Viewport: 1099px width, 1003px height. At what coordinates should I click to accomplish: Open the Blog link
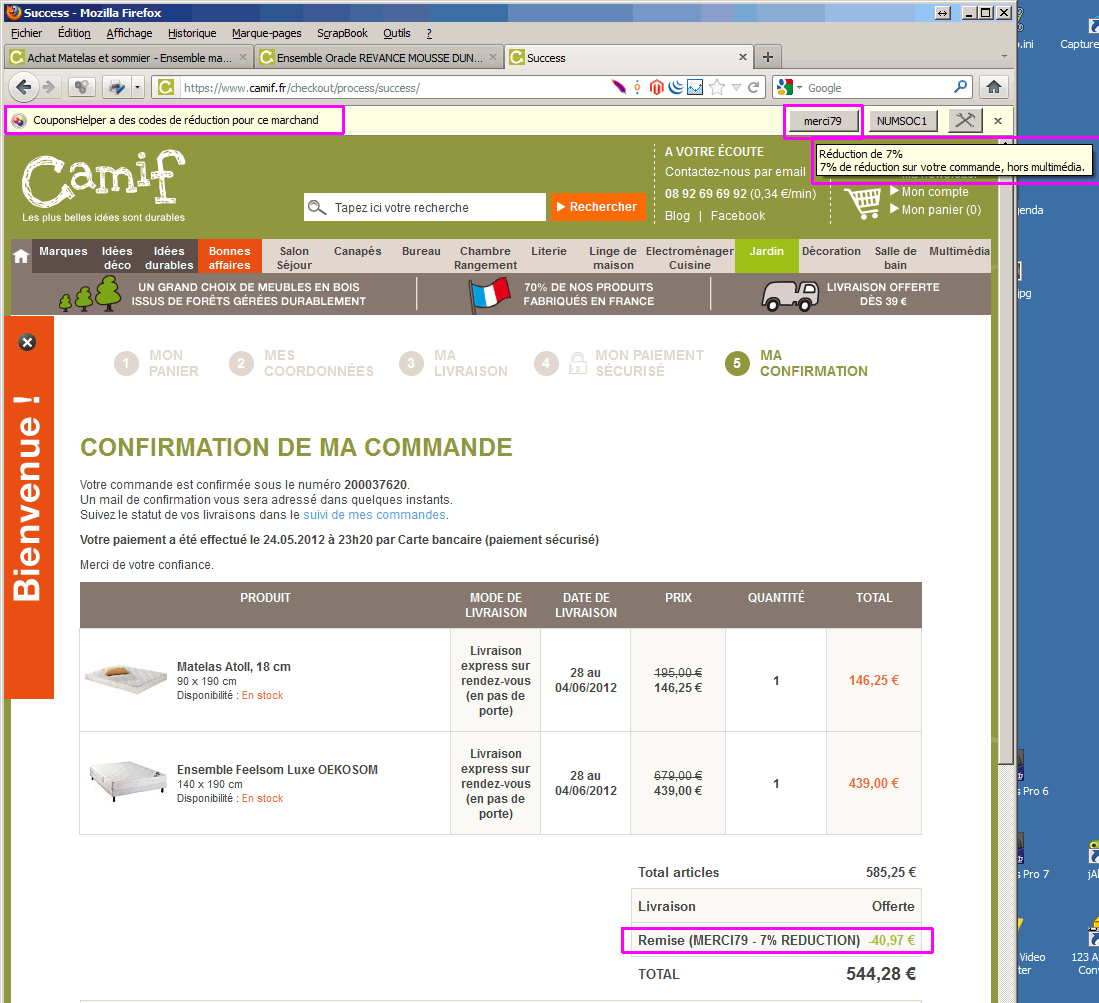(677, 216)
